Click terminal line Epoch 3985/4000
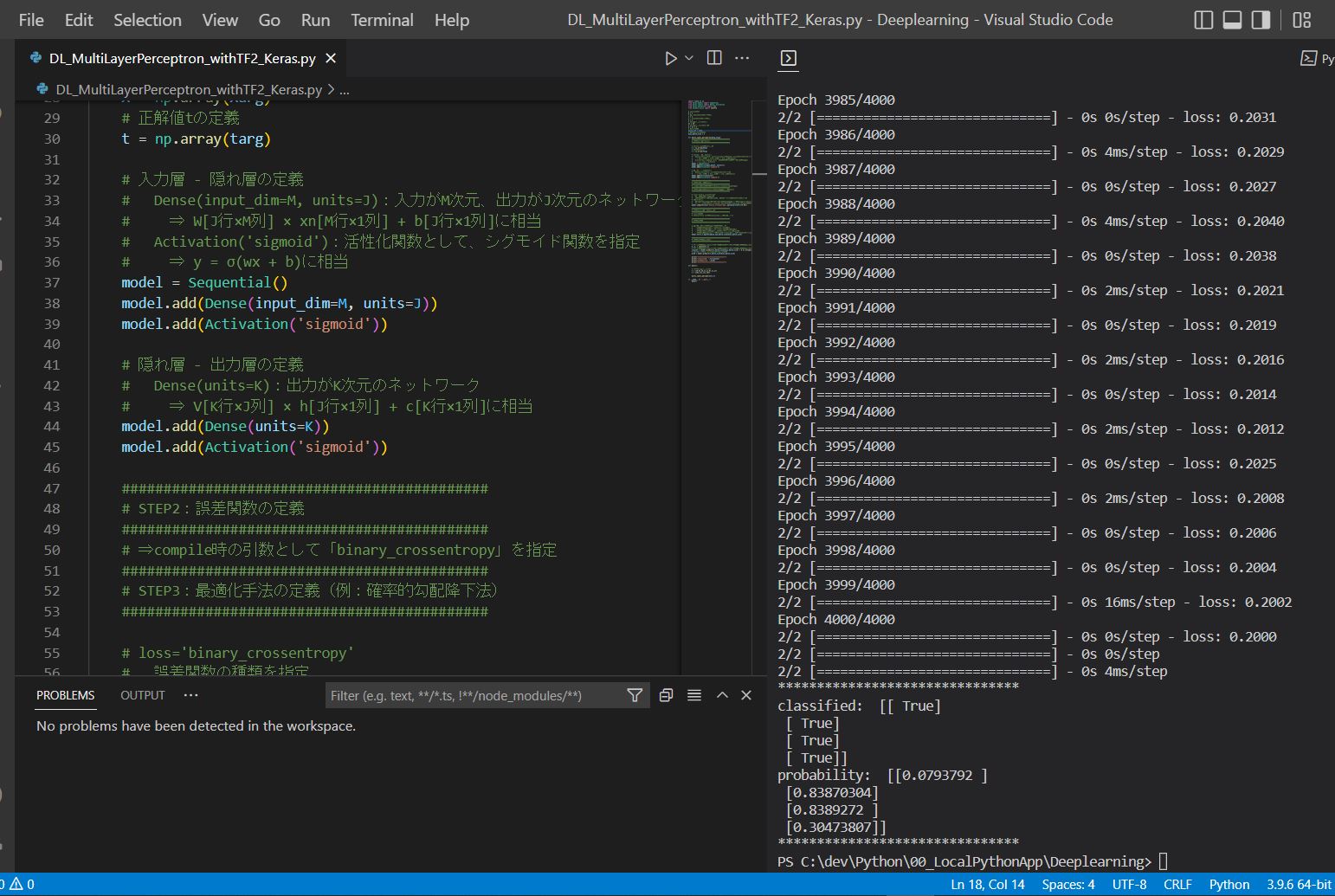Screen dimensions: 1335x896 (836, 100)
